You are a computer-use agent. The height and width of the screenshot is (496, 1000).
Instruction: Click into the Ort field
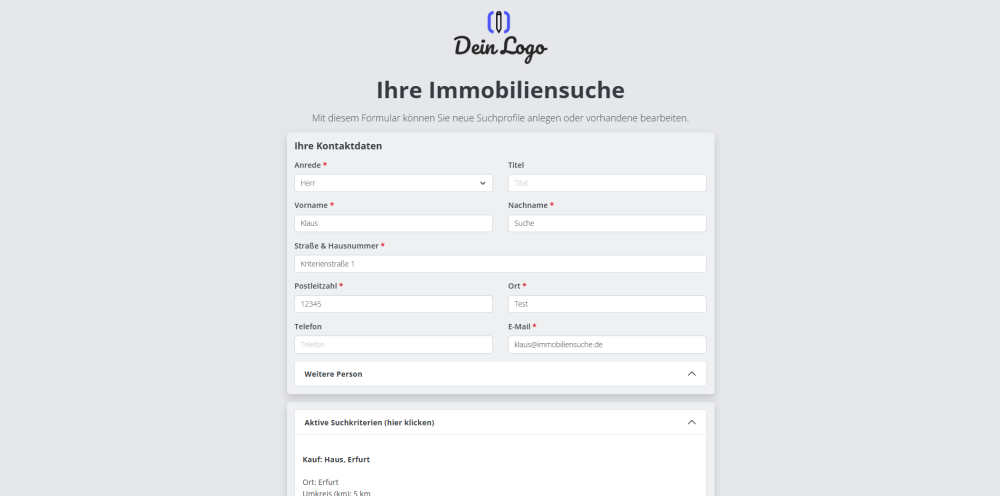pyautogui.click(x=606, y=304)
